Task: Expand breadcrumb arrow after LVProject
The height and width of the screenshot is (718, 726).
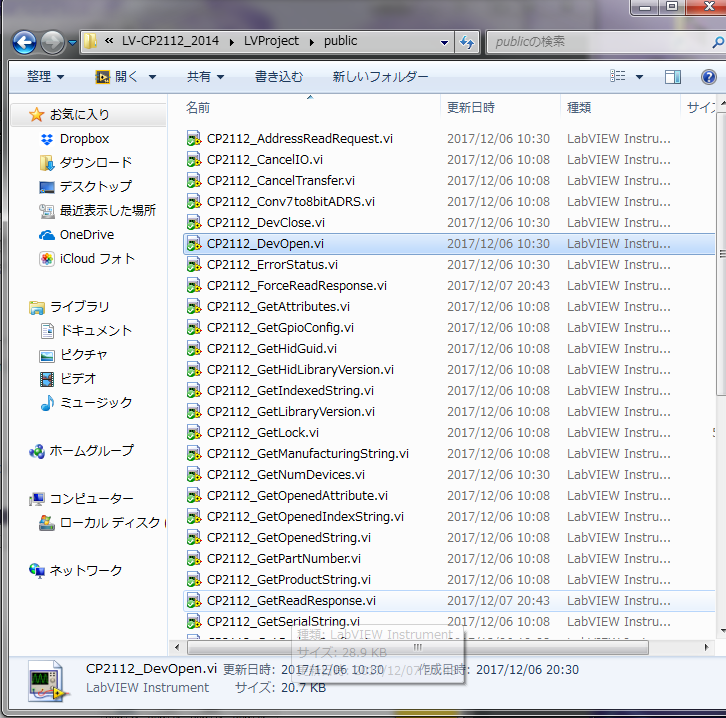Action: pos(312,42)
